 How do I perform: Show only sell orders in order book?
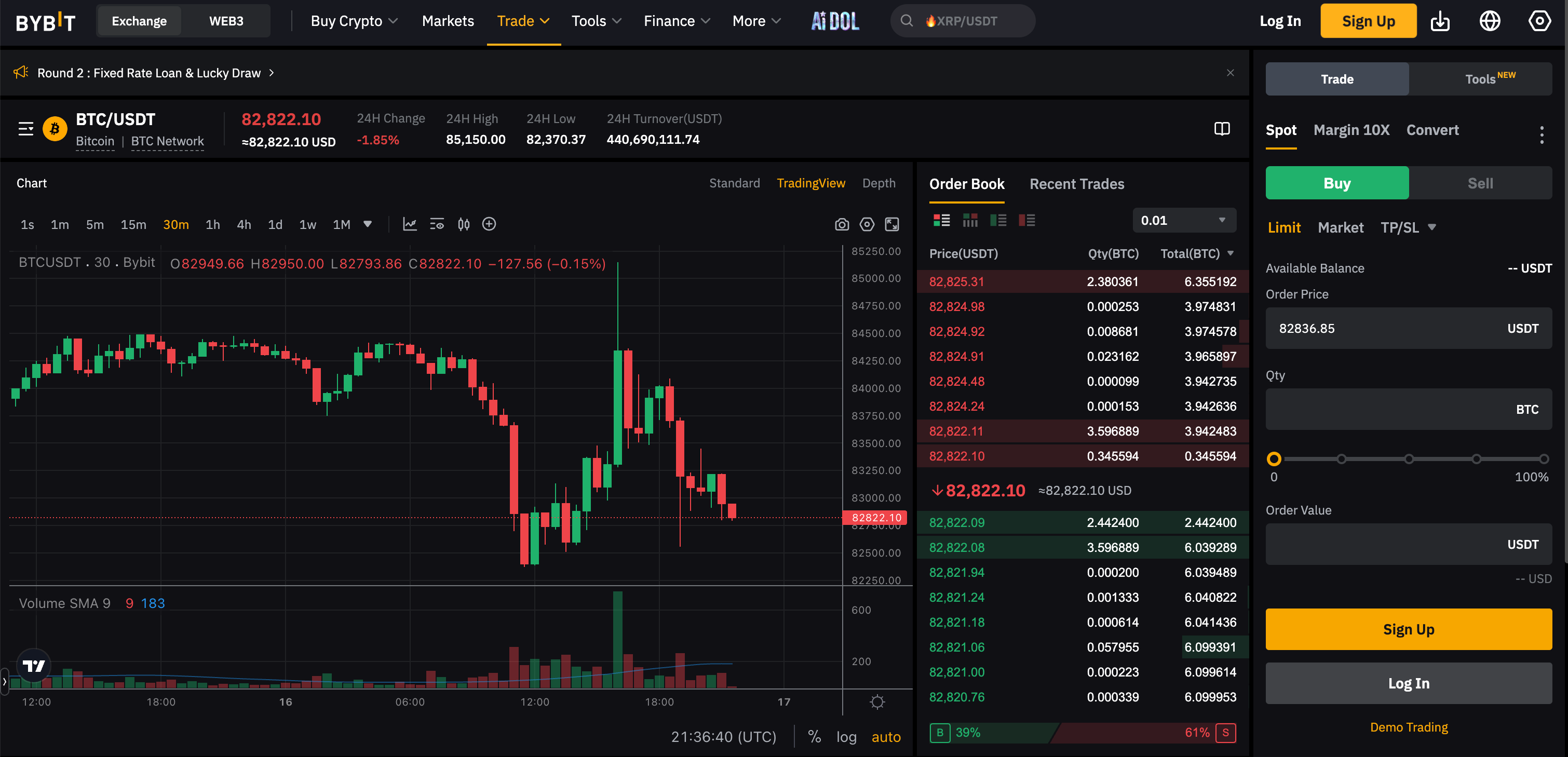[x=1026, y=220]
